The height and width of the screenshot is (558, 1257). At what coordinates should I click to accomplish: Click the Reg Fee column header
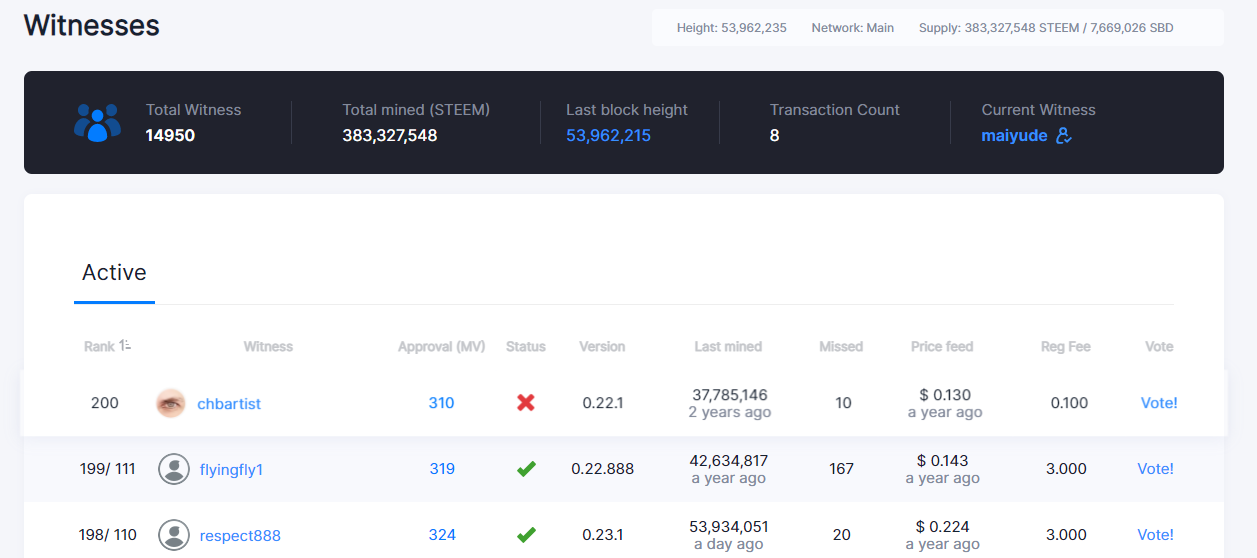pyautogui.click(x=1065, y=346)
